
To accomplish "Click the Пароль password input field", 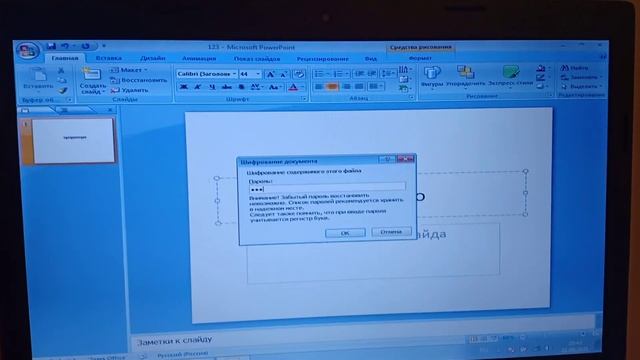I will (327, 187).
